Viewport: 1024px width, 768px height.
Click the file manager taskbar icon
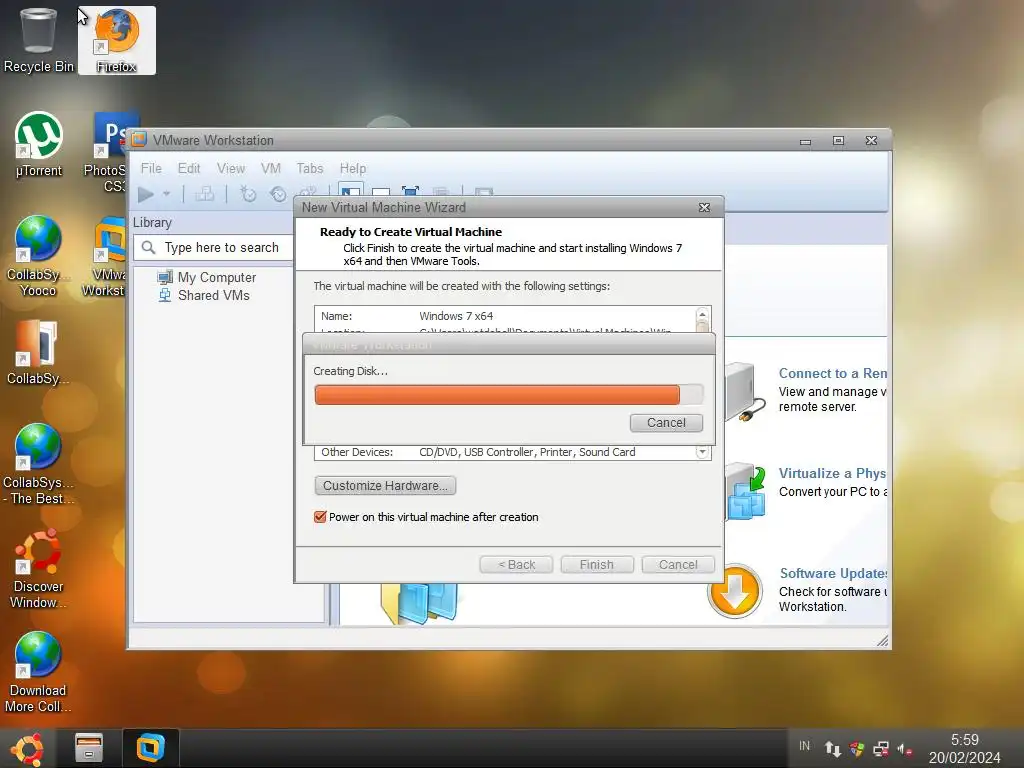[89, 748]
